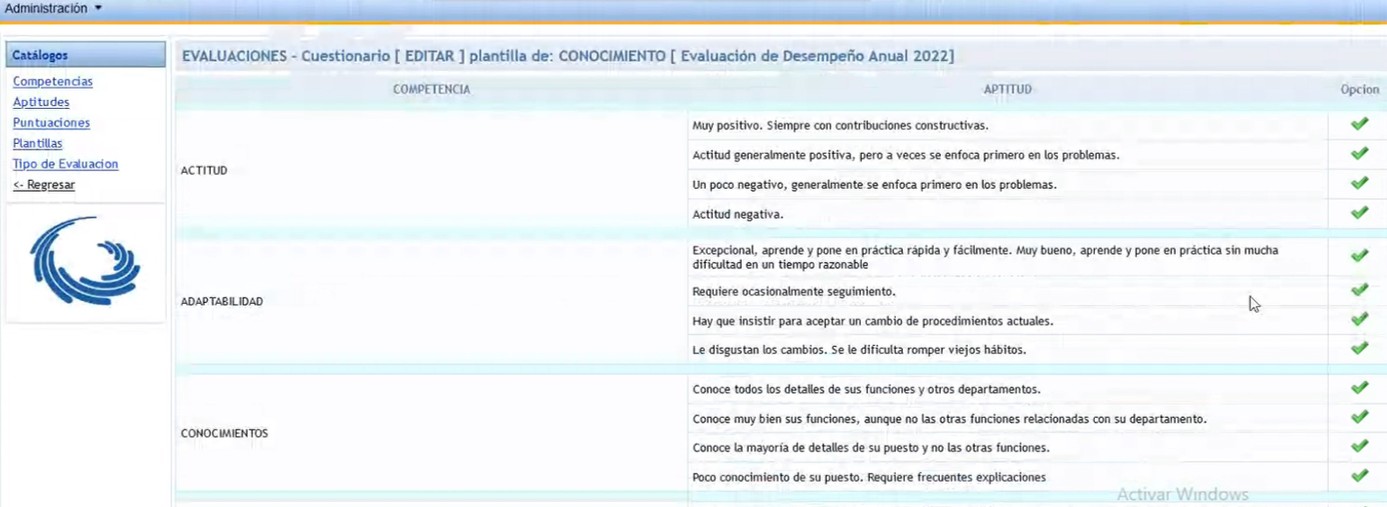
Task: Click text 'Requiere ocasionalmente seguimiento.'
Action: pyautogui.click(x=794, y=292)
